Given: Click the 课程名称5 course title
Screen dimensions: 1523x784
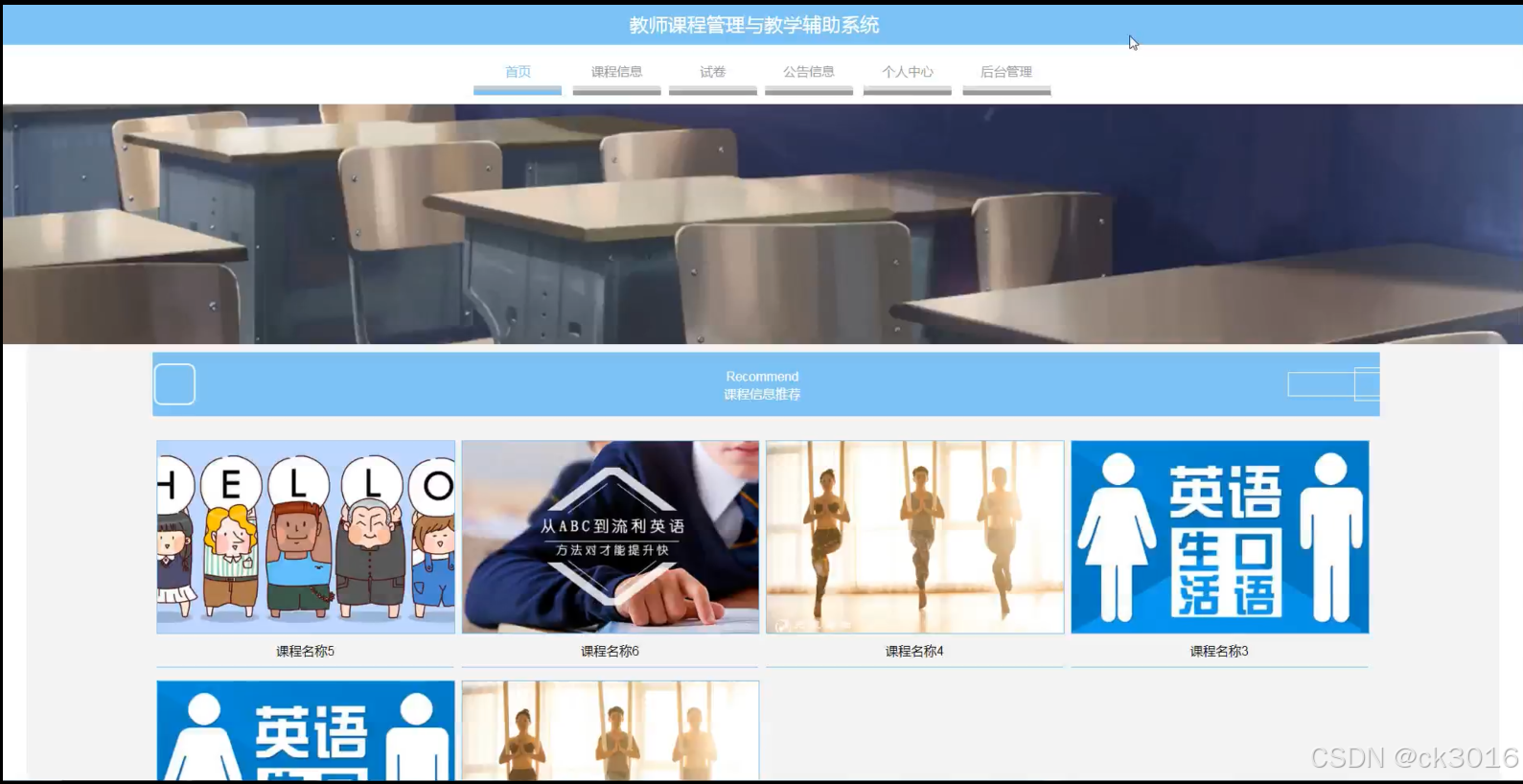Looking at the screenshot, I should (306, 651).
